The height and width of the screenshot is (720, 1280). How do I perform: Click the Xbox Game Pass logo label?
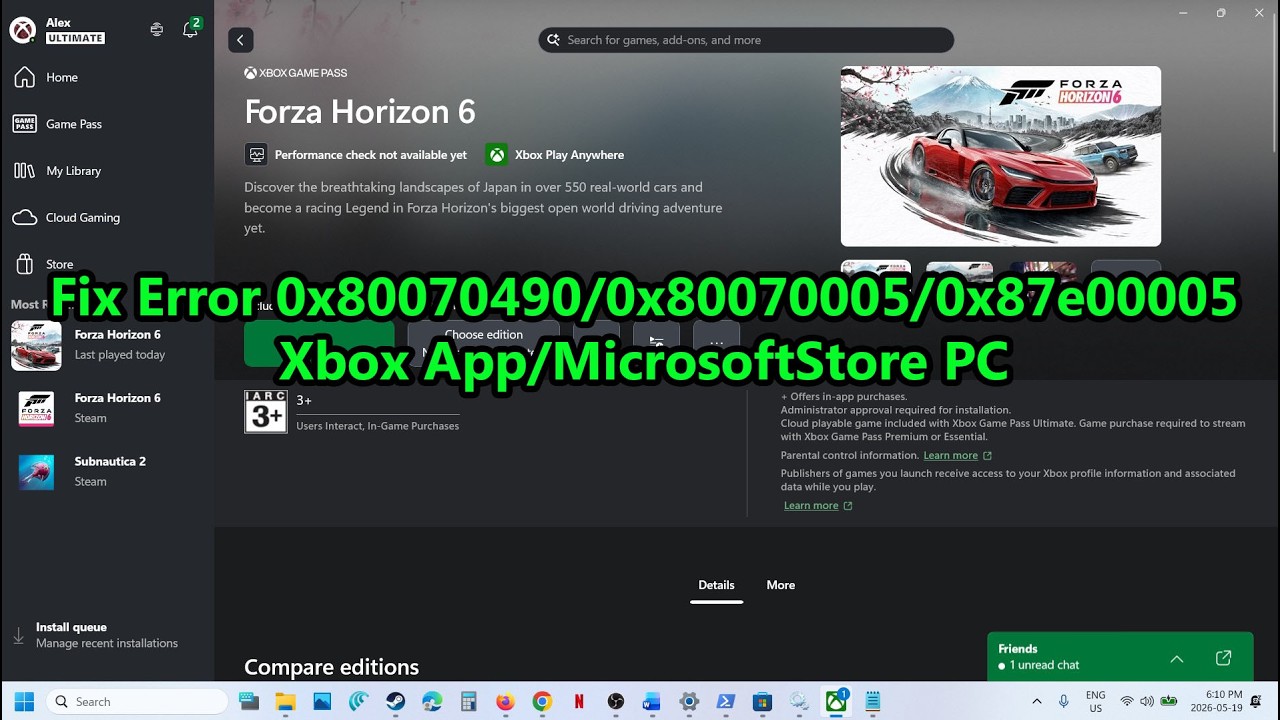point(296,73)
